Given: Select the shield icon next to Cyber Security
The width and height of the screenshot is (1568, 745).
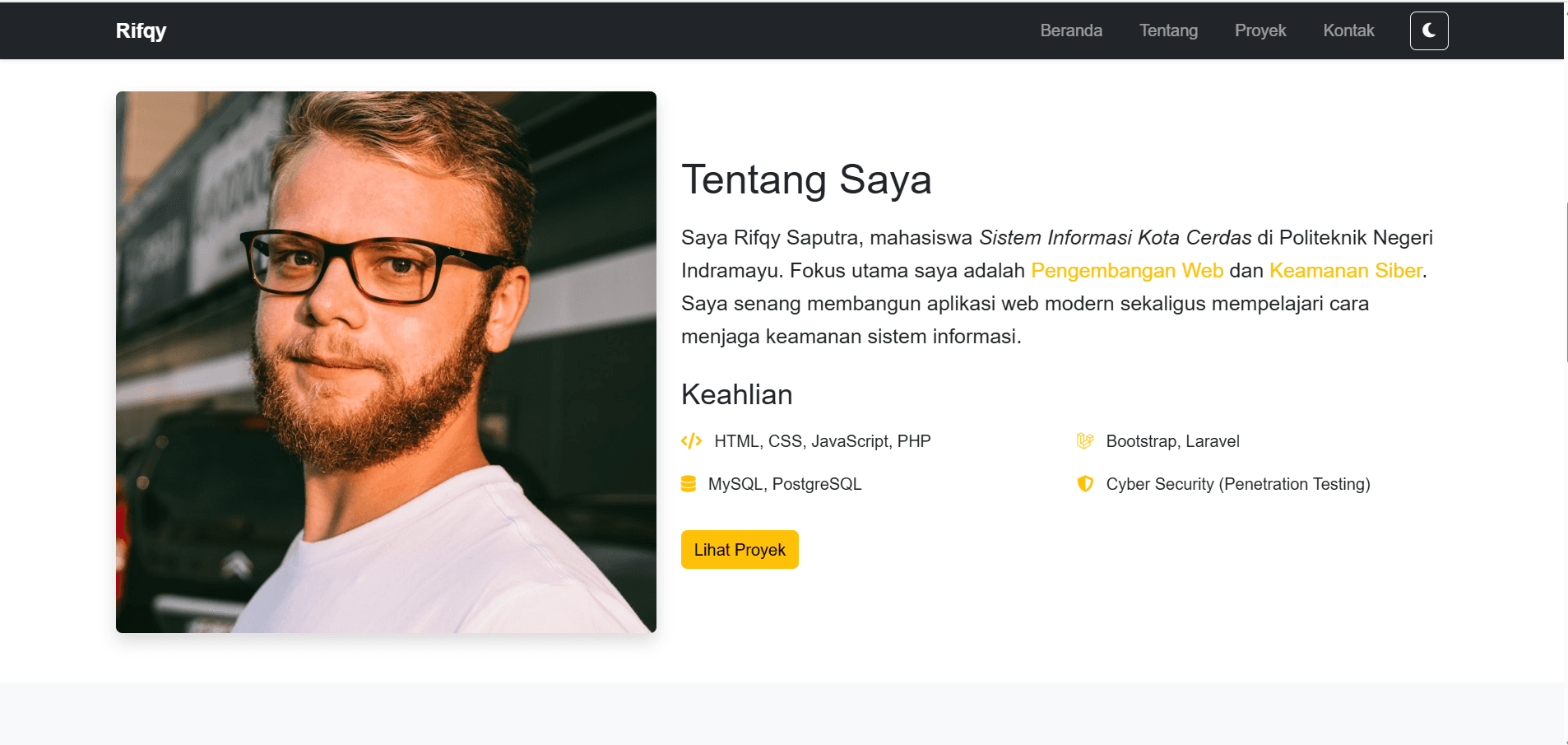Looking at the screenshot, I should [x=1084, y=483].
